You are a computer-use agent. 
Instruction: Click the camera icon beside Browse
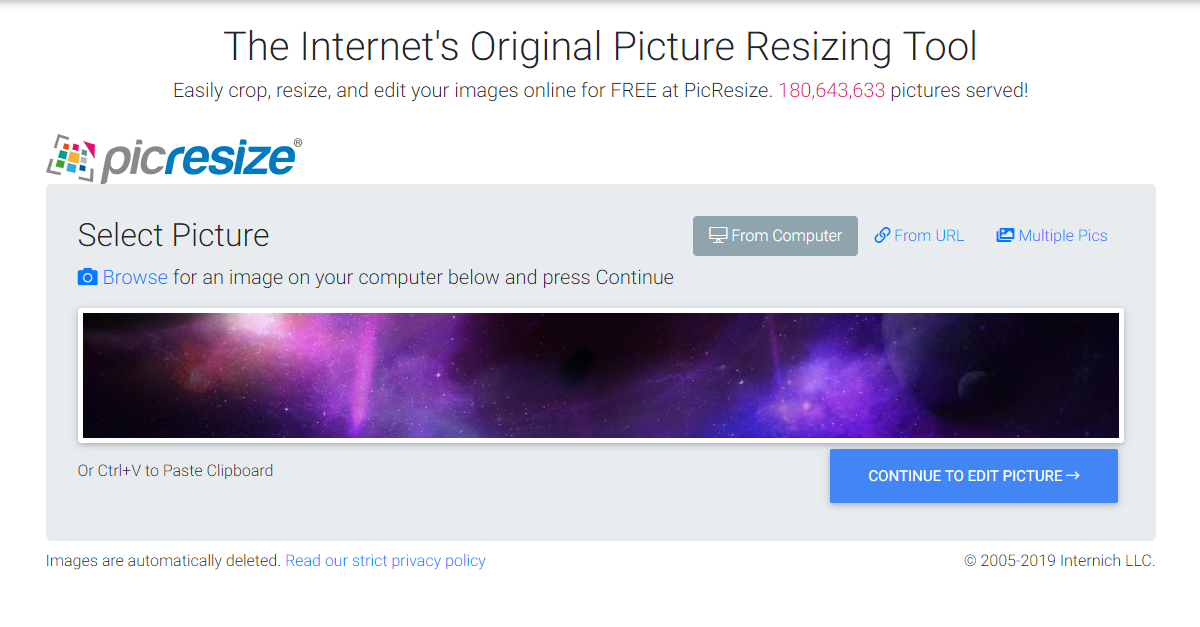(87, 277)
